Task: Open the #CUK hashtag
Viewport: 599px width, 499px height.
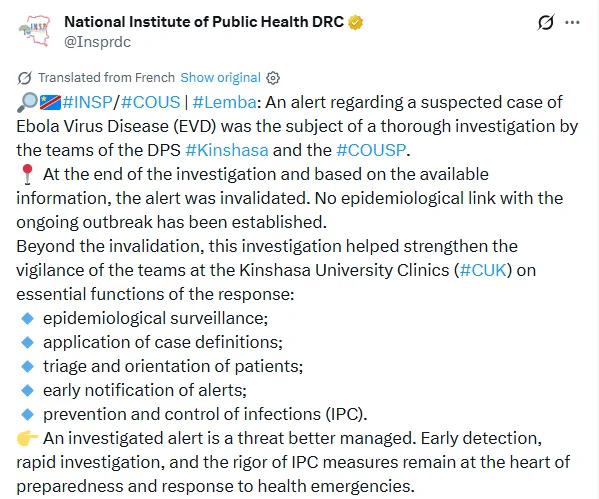Action: (483, 270)
